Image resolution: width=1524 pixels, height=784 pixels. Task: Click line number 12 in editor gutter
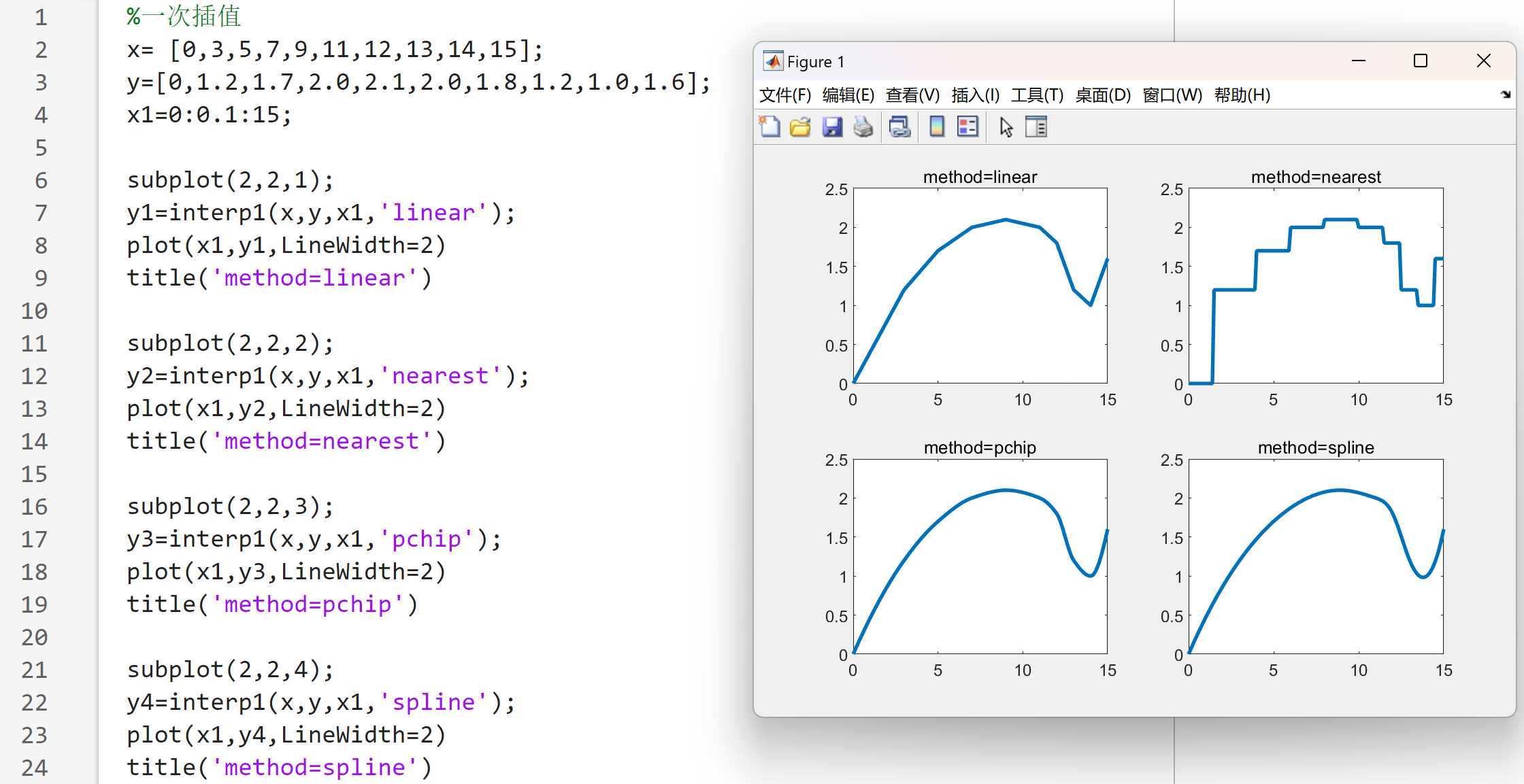34,376
